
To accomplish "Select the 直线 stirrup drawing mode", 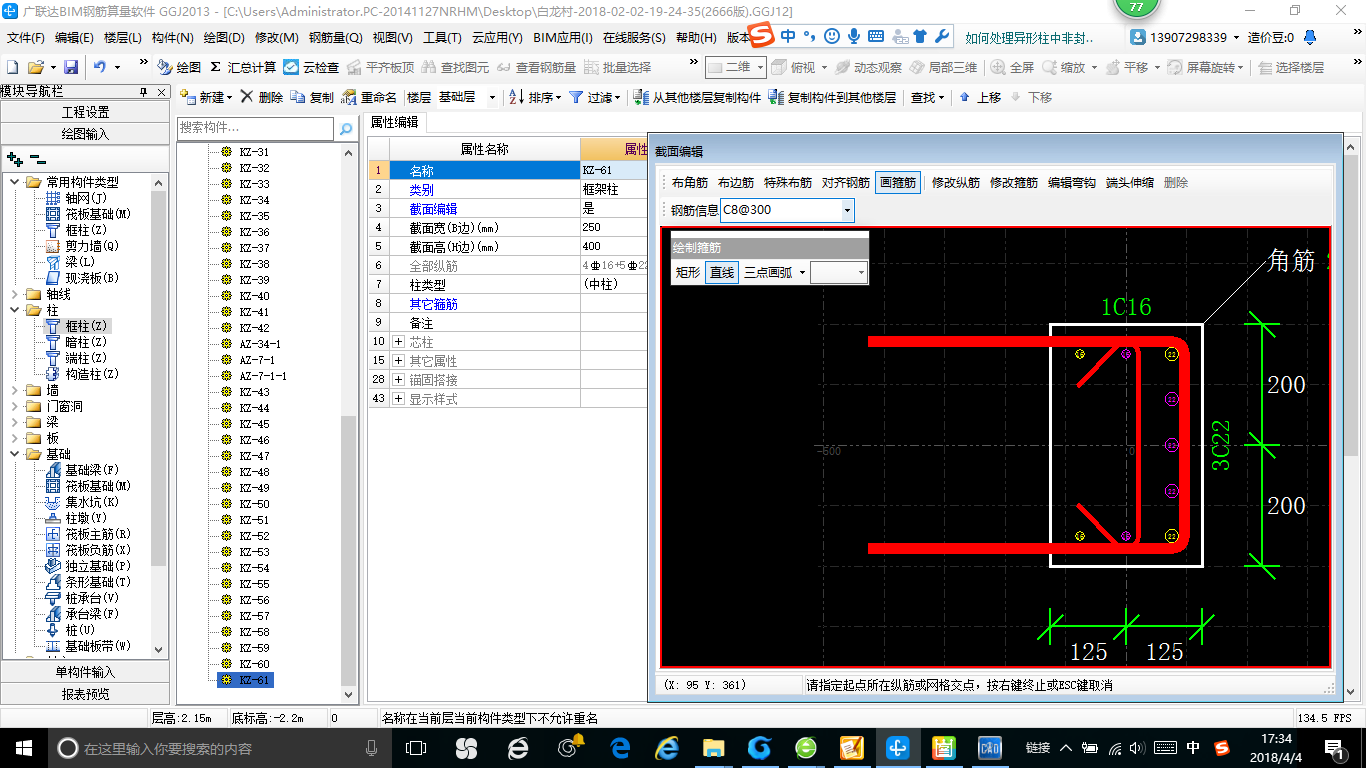I will [721, 272].
